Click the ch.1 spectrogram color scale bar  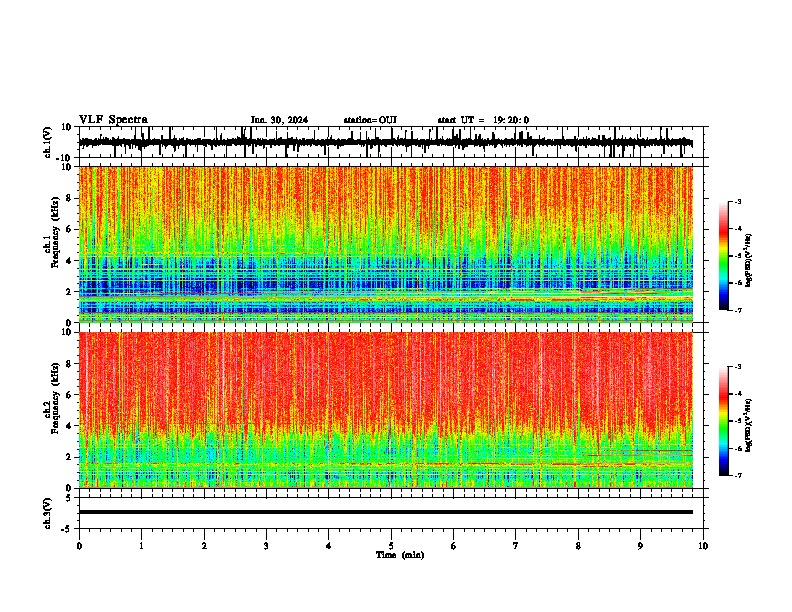click(724, 256)
